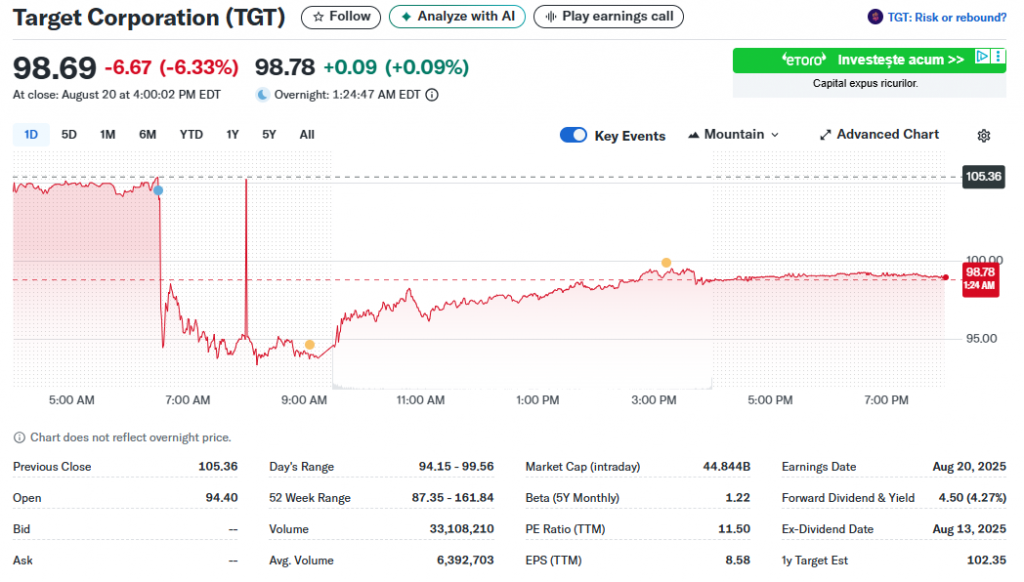This screenshot has width=1024, height=582.
Task: Click the Target Corporation (TGT) heading
Action: 149,18
